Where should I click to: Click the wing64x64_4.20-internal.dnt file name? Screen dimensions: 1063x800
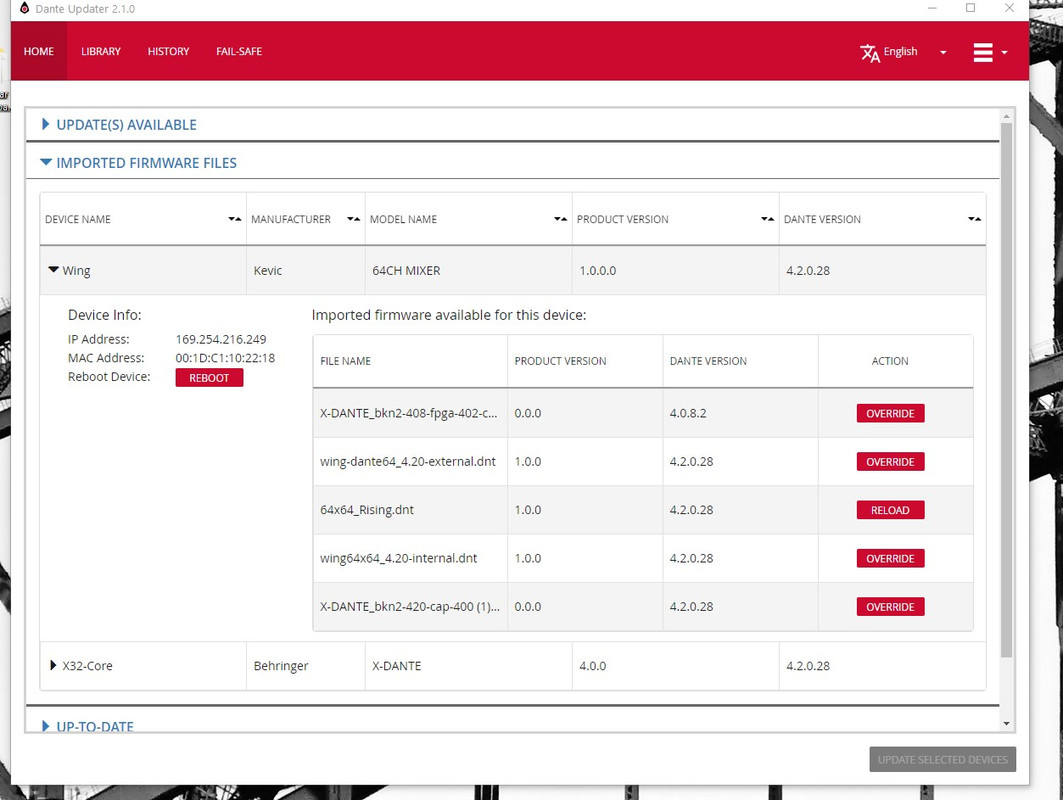(399, 559)
